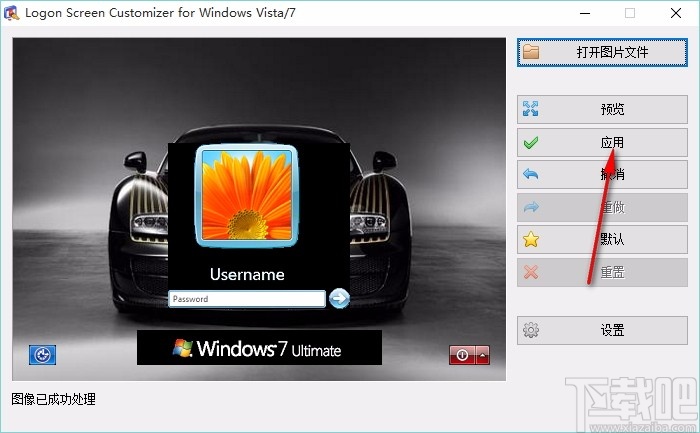Click the blue undo arrow icon
Image resolution: width=700 pixels, height=433 pixels.
click(x=531, y=174)
